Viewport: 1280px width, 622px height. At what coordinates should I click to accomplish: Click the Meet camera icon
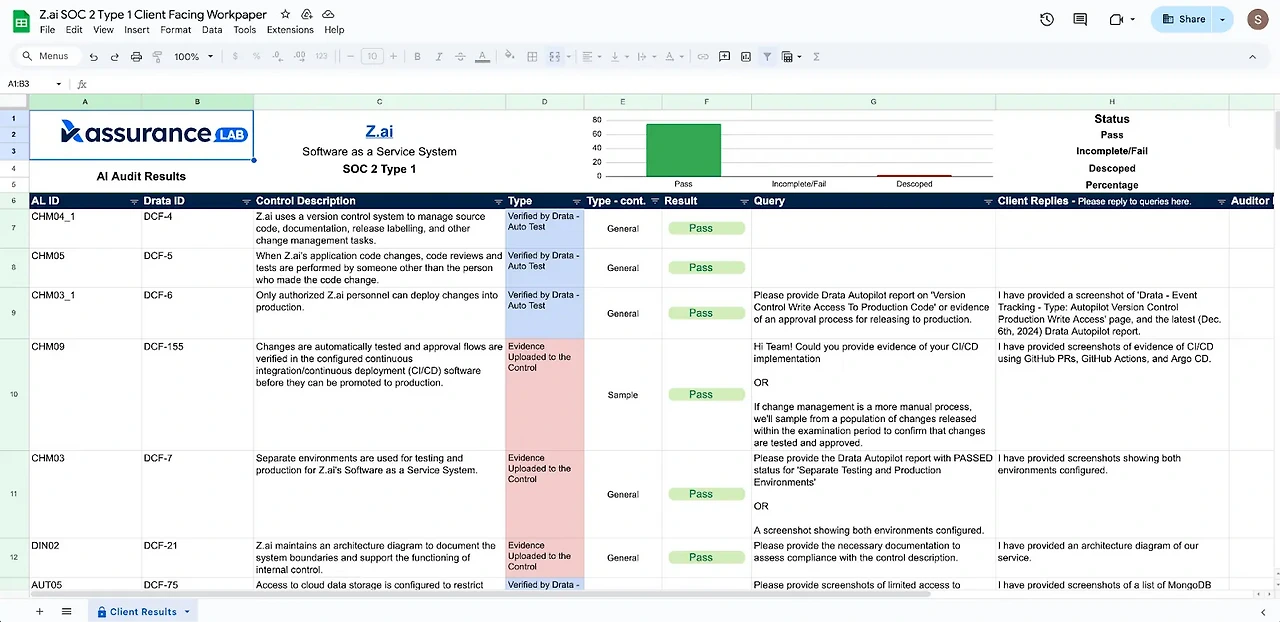pyautogui.click(x=1117, y=19)
